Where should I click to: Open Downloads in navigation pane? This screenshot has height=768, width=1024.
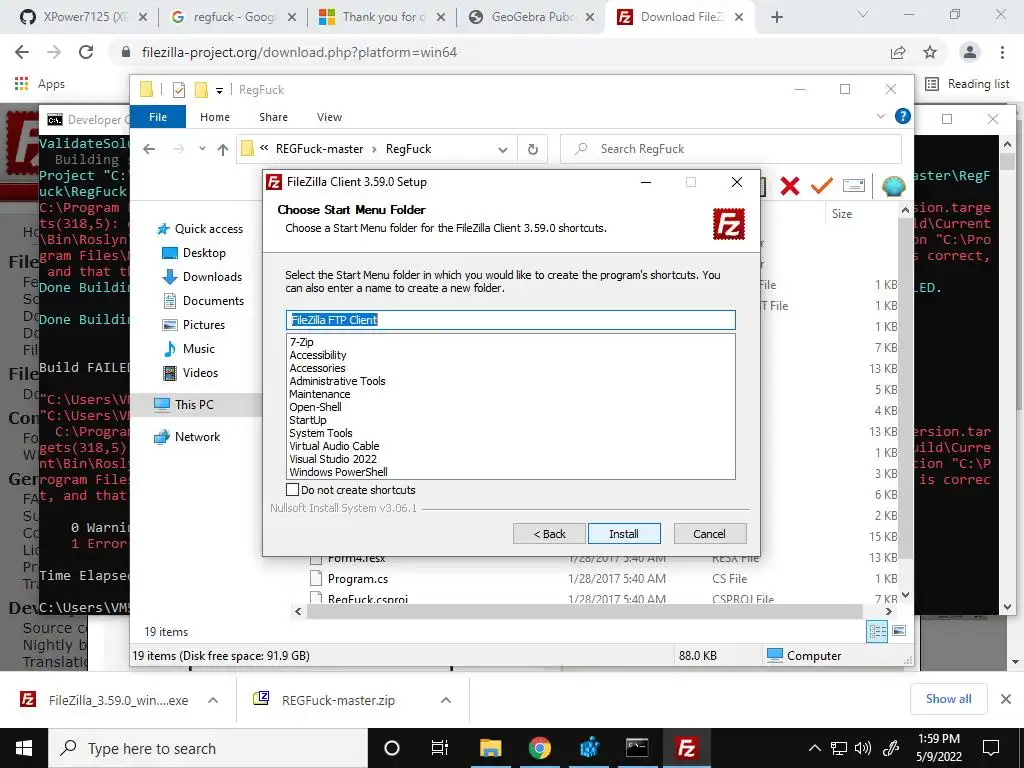coord(202,277)
